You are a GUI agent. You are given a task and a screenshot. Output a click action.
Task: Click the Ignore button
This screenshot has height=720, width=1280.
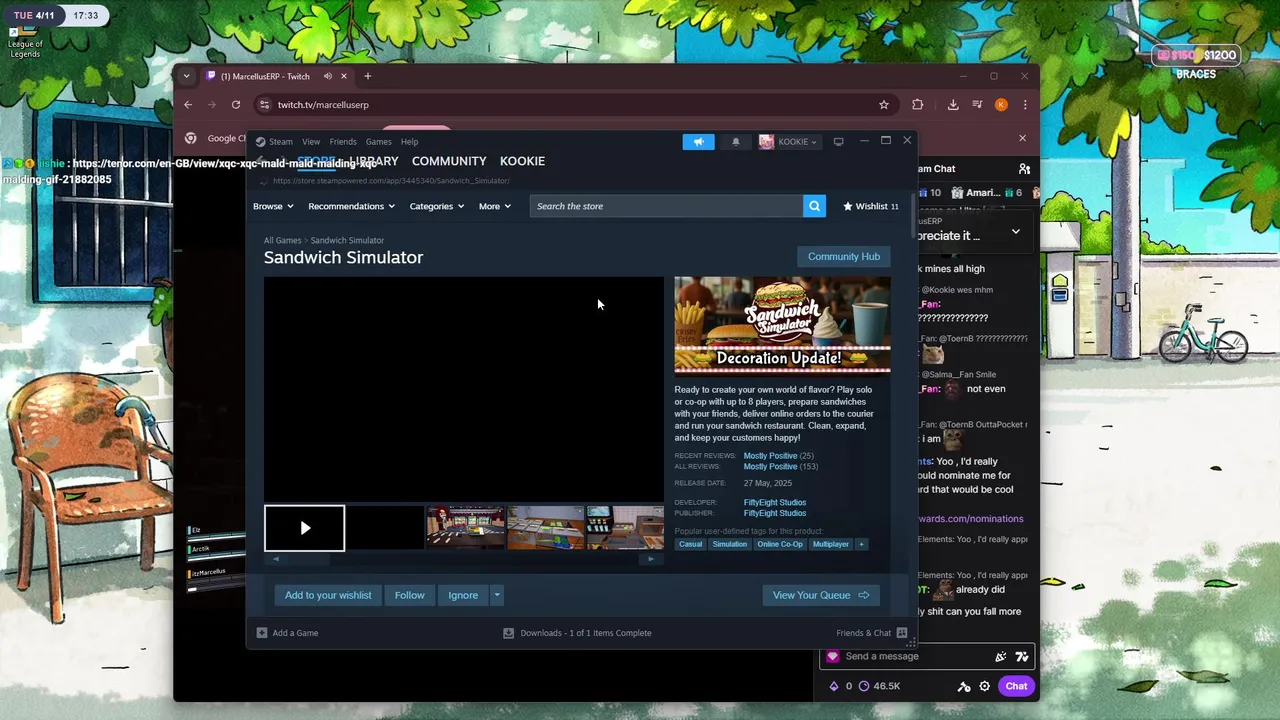coord(463,595)
